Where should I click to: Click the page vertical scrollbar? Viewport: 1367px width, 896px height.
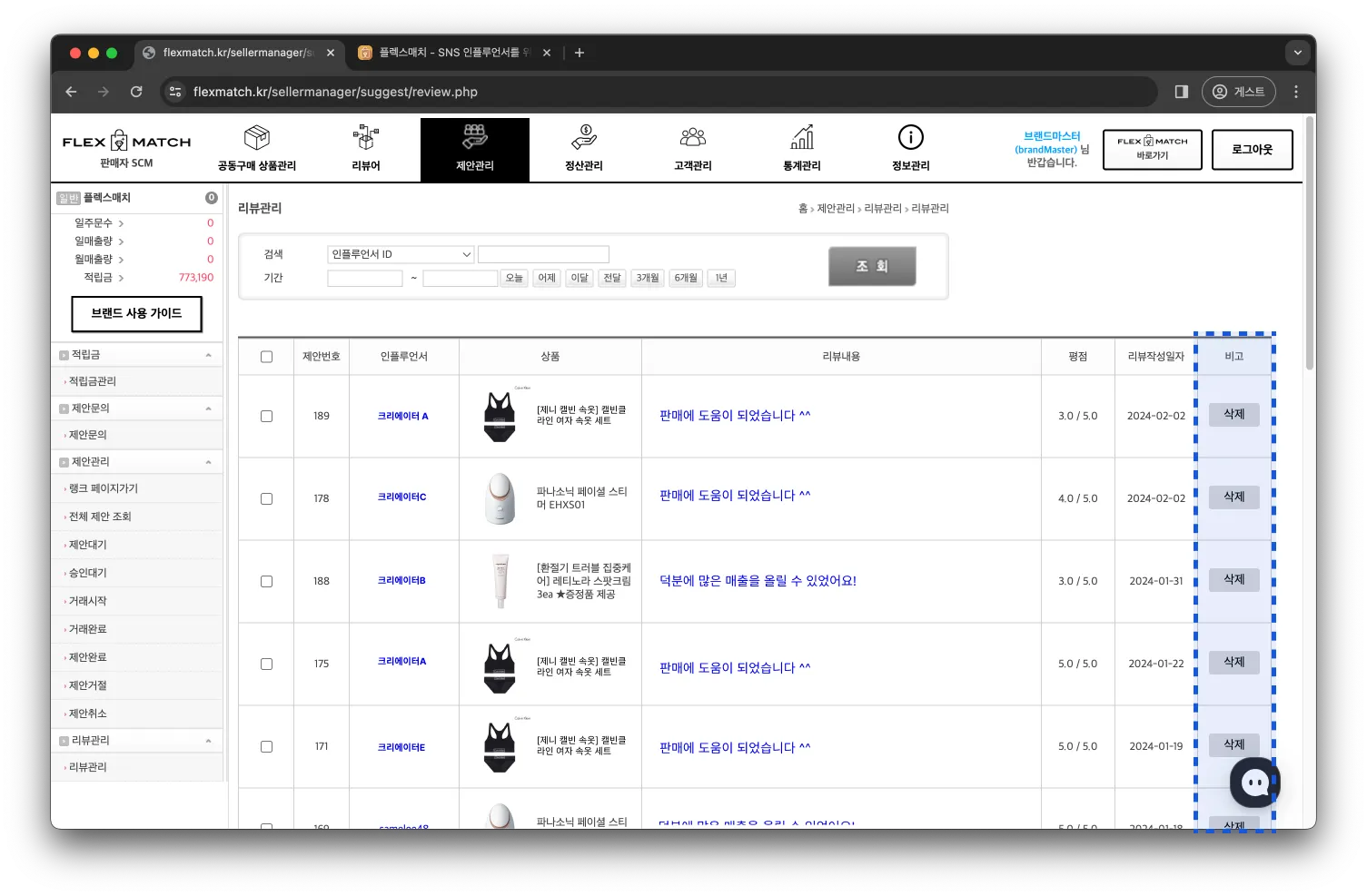1310,242
